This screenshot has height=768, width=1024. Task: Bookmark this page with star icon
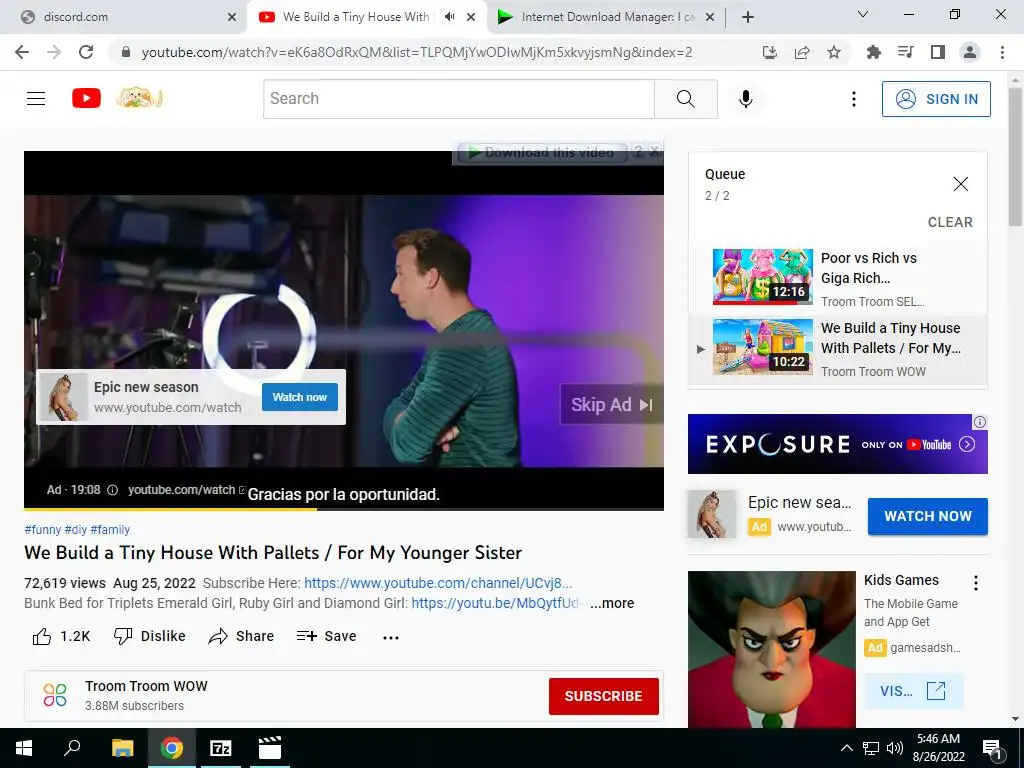pos(834,52)
